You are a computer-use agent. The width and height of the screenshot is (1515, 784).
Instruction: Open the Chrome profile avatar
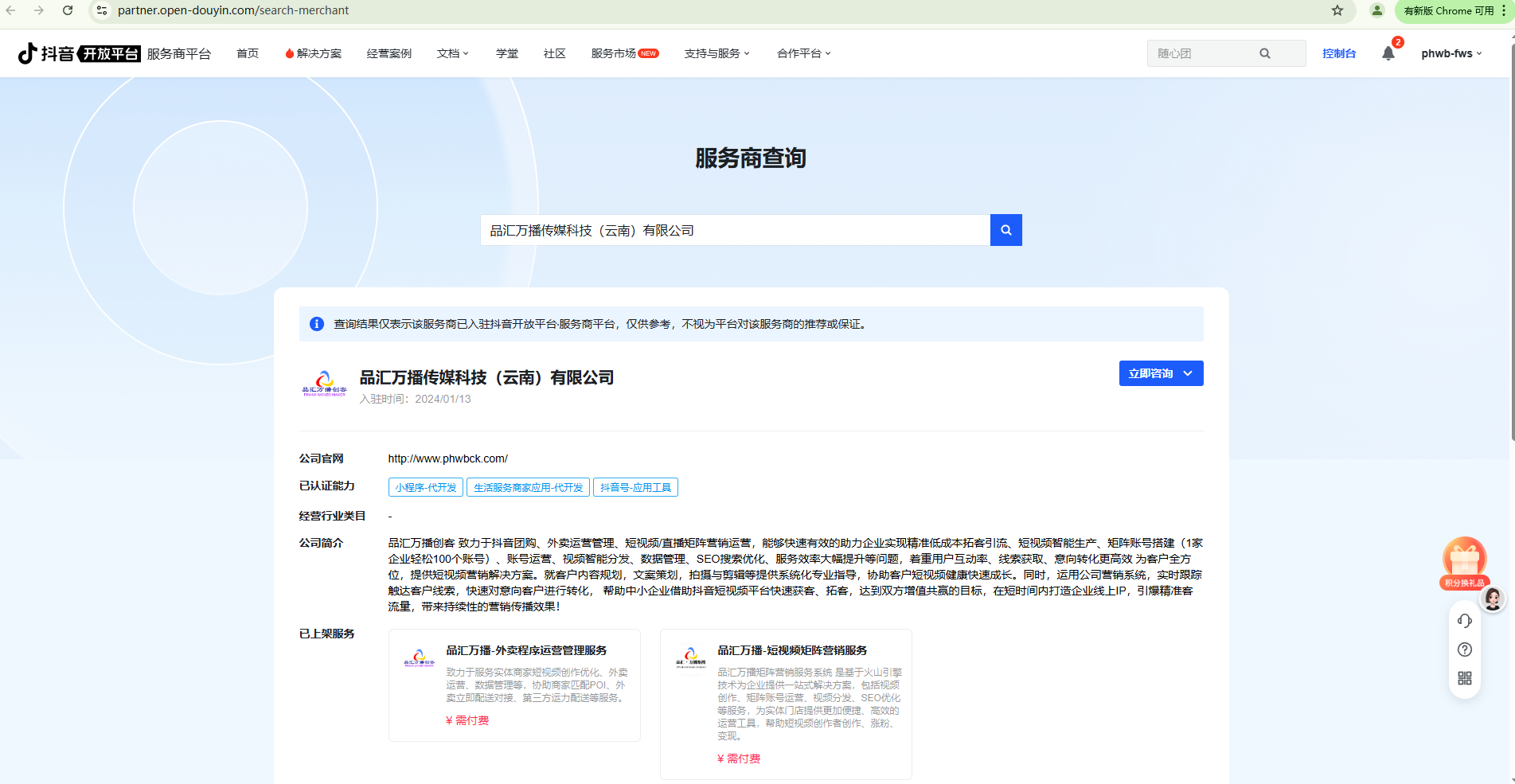coord(1376,10)
